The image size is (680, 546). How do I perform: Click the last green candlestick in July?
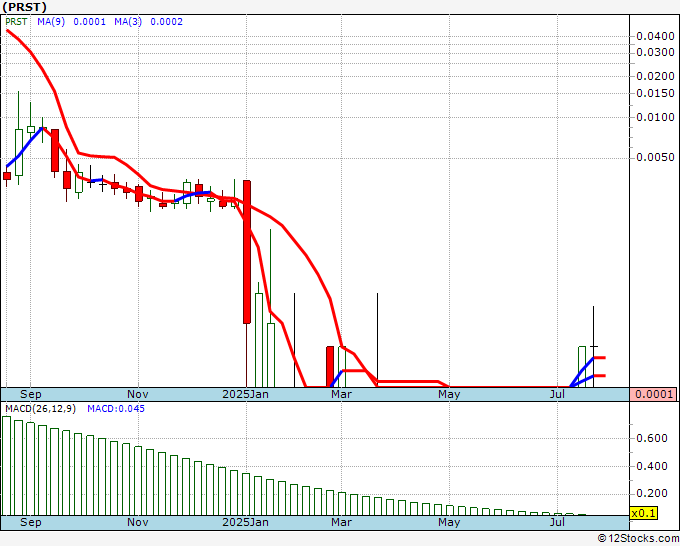point(582,366)
